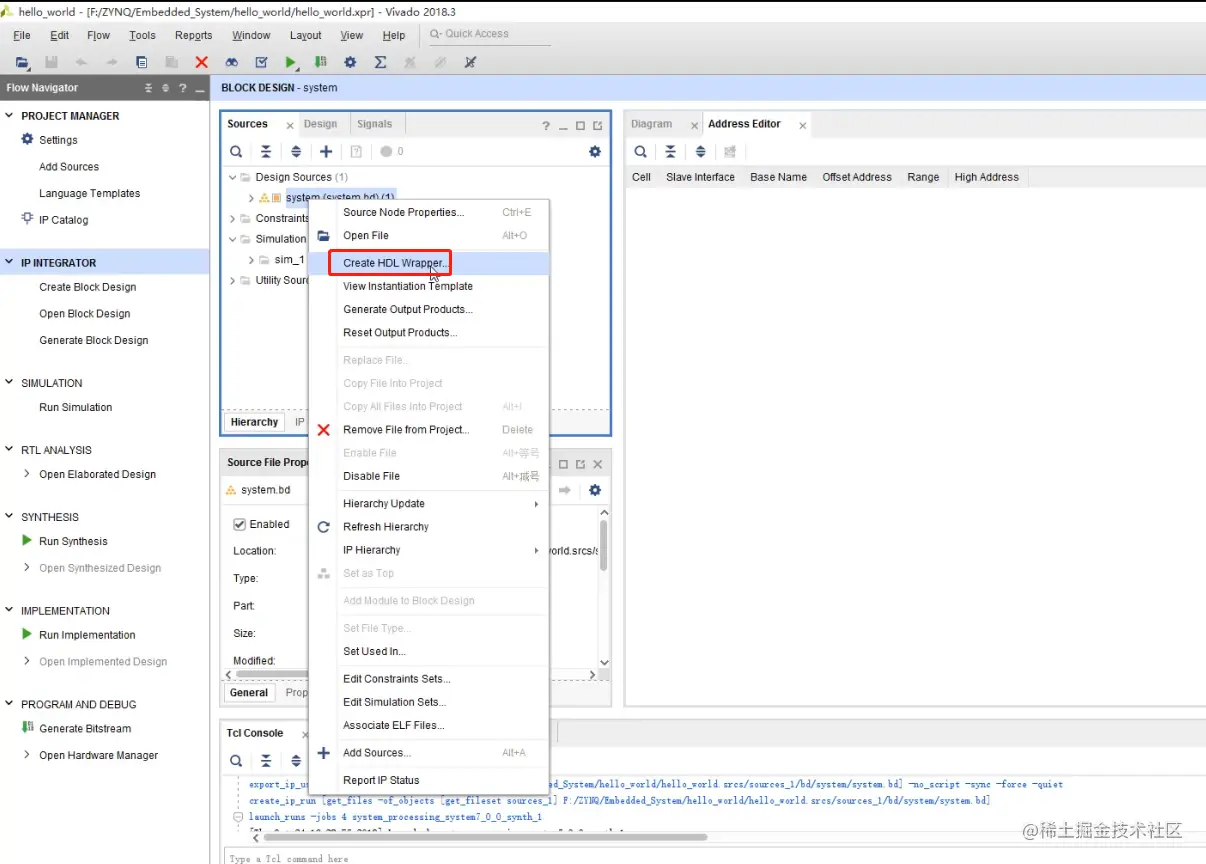
Task: Search in the Tcl Console
Action: coord(236,761)
